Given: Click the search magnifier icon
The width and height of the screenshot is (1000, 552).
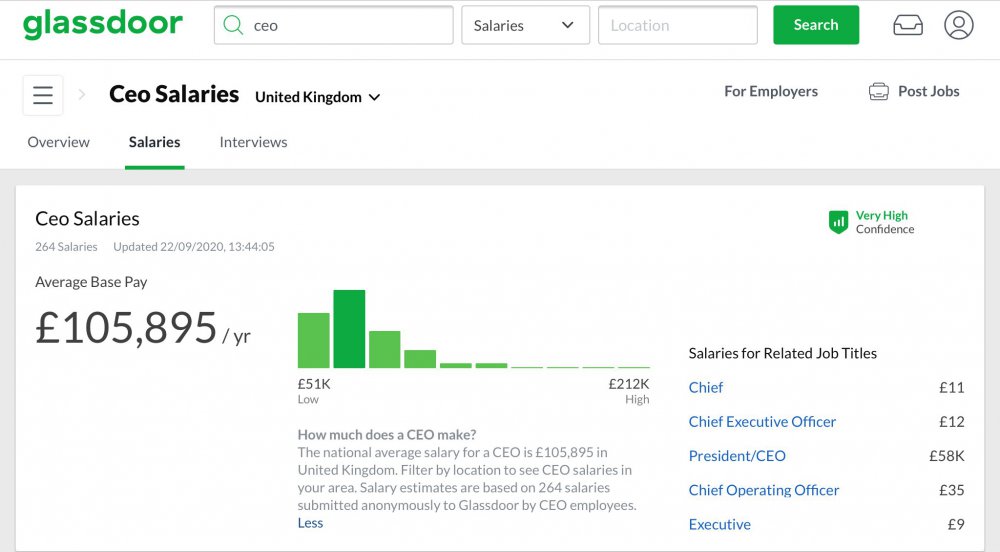Looking at the screenshot, I should coord(233,26).
